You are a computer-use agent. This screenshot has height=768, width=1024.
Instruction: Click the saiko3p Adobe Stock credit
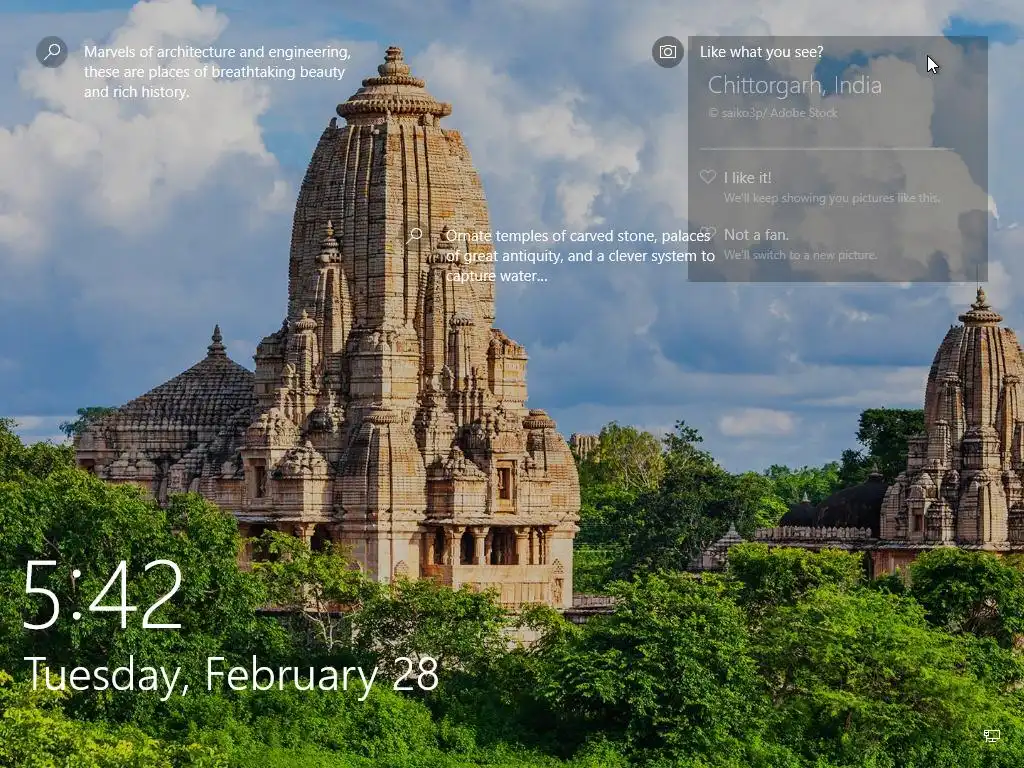pyautogui.click(x=773, y=113)
